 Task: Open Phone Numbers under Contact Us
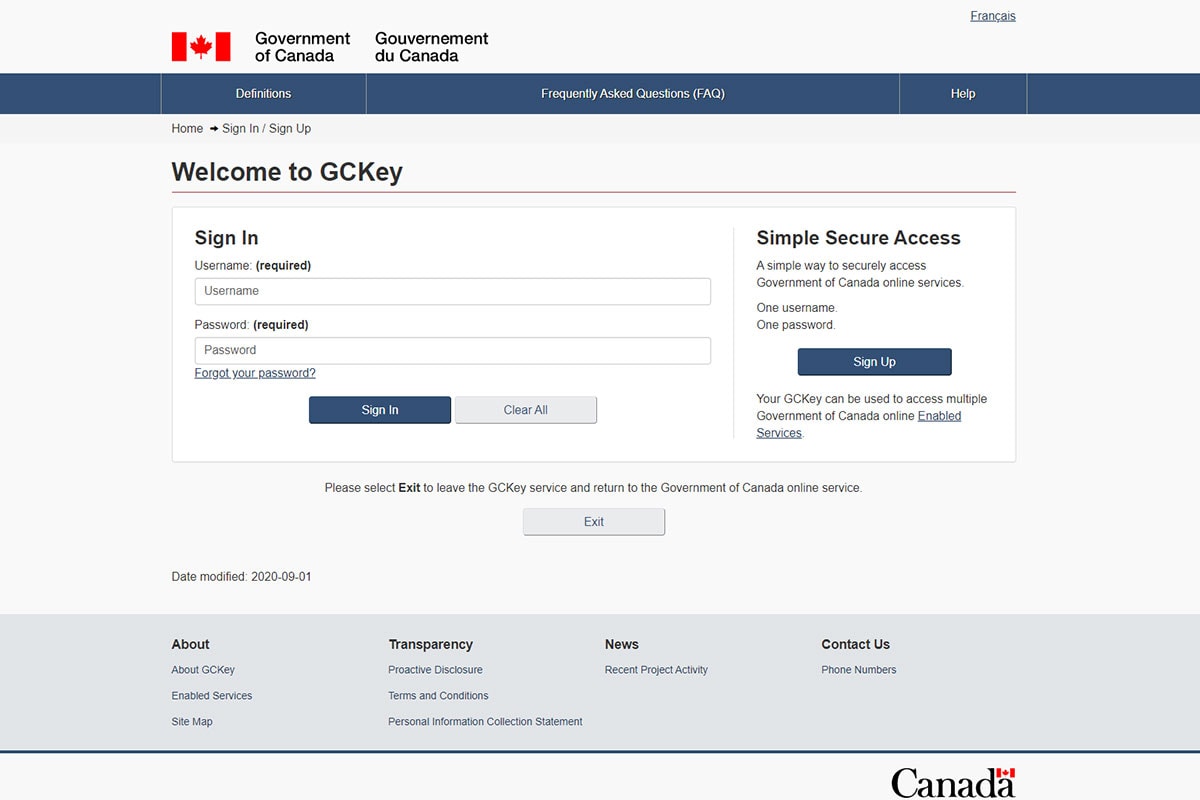pos(858,669)
